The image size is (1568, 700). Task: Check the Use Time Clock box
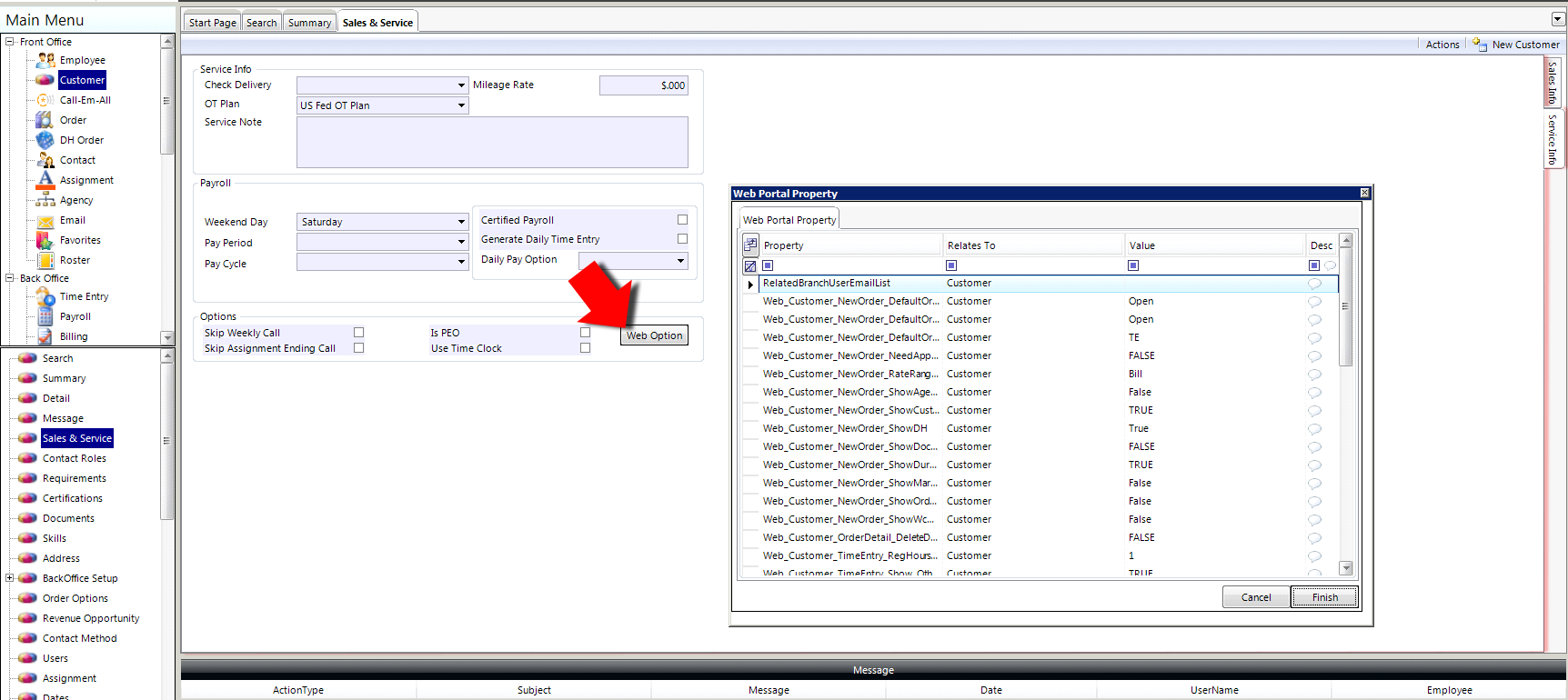click(585, 348)
